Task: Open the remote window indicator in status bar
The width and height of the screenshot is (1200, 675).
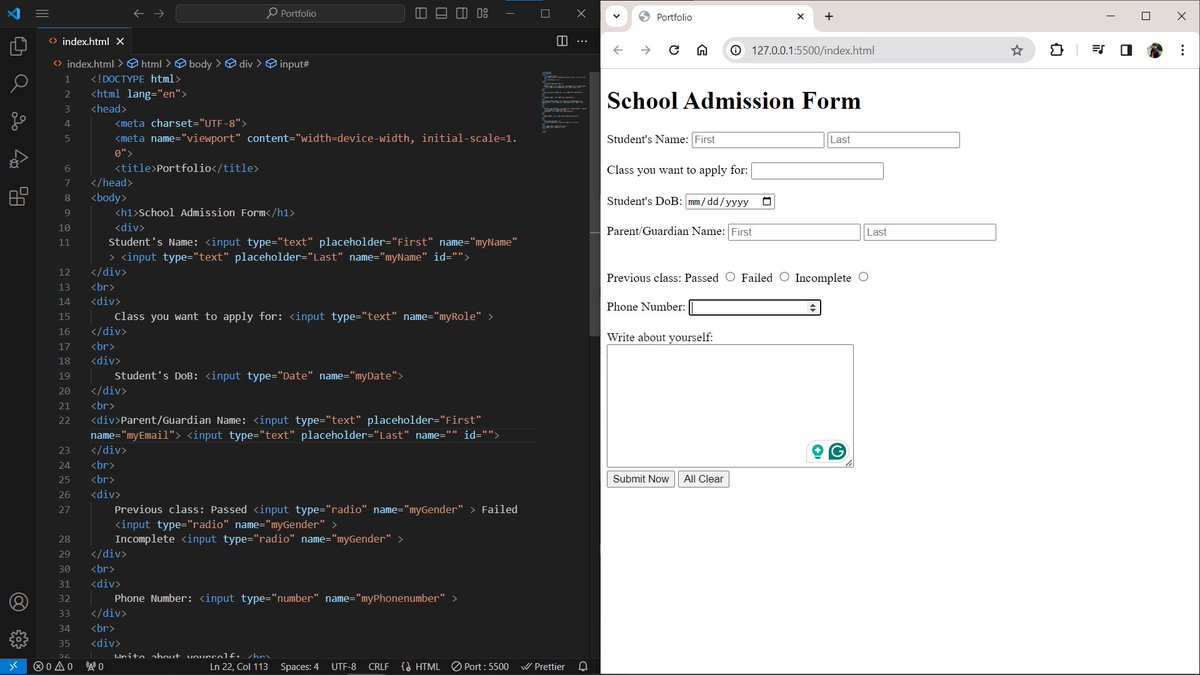Action: [13, 666]
